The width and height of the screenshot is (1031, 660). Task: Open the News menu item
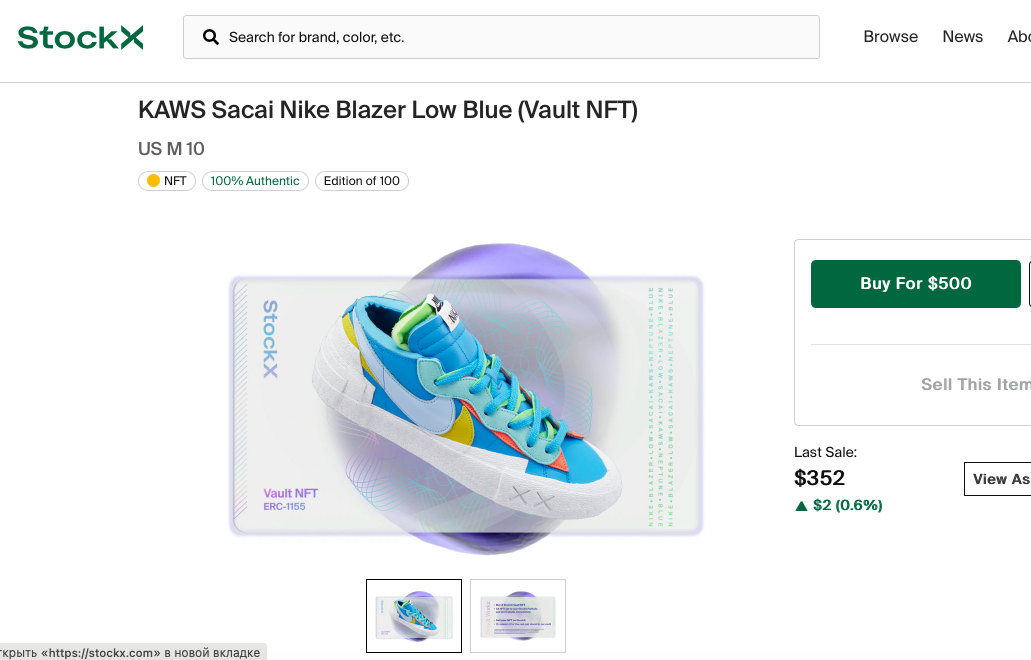[962, 37]
